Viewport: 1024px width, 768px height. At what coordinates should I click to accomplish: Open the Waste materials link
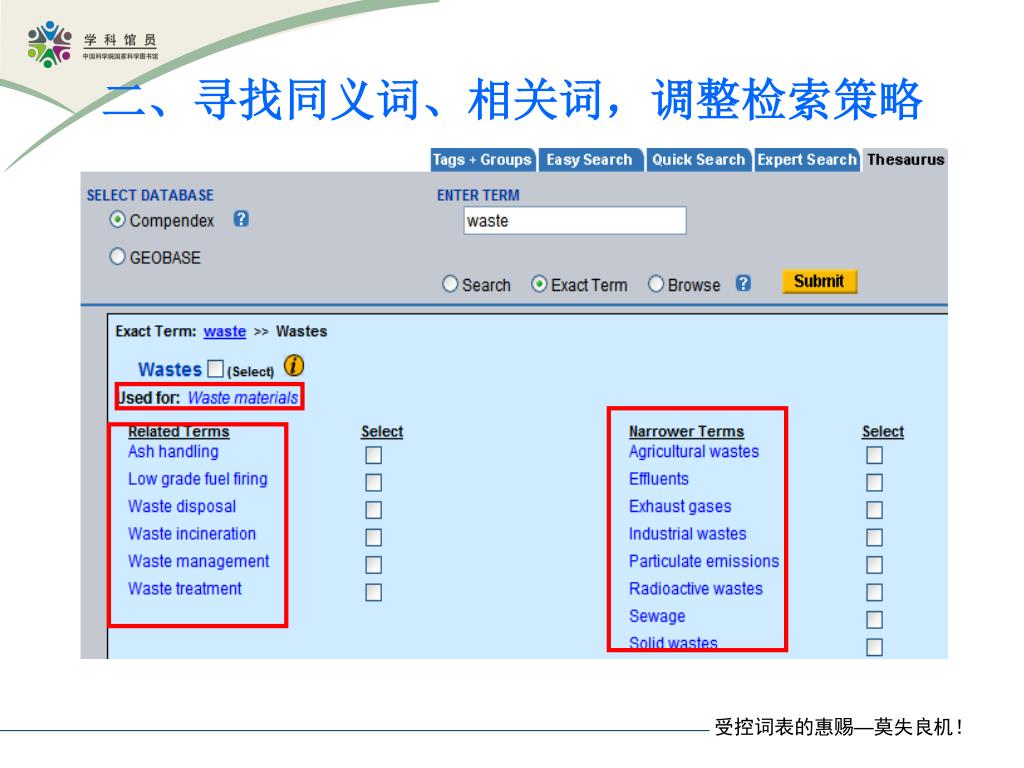click(243, 398)
